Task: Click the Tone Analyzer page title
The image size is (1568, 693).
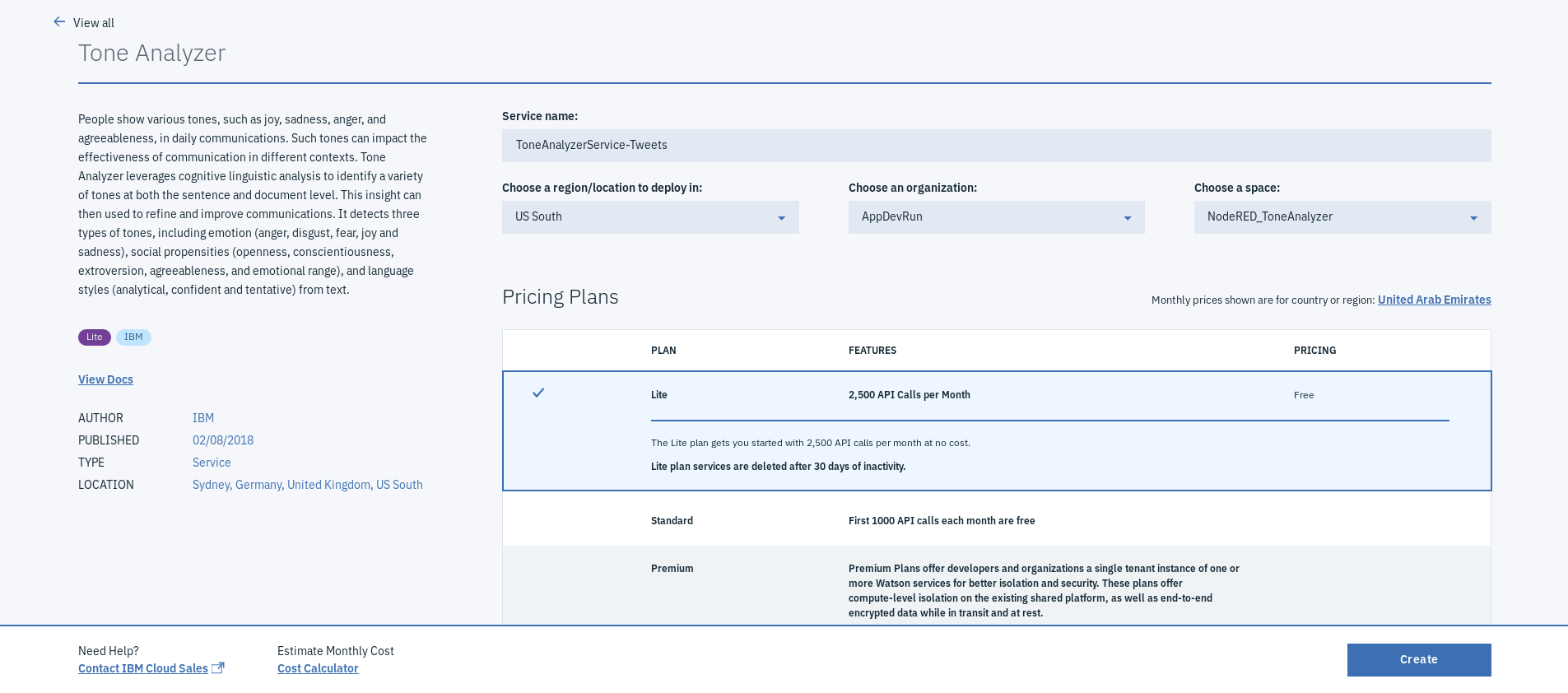Action: [x=152, y=53]
